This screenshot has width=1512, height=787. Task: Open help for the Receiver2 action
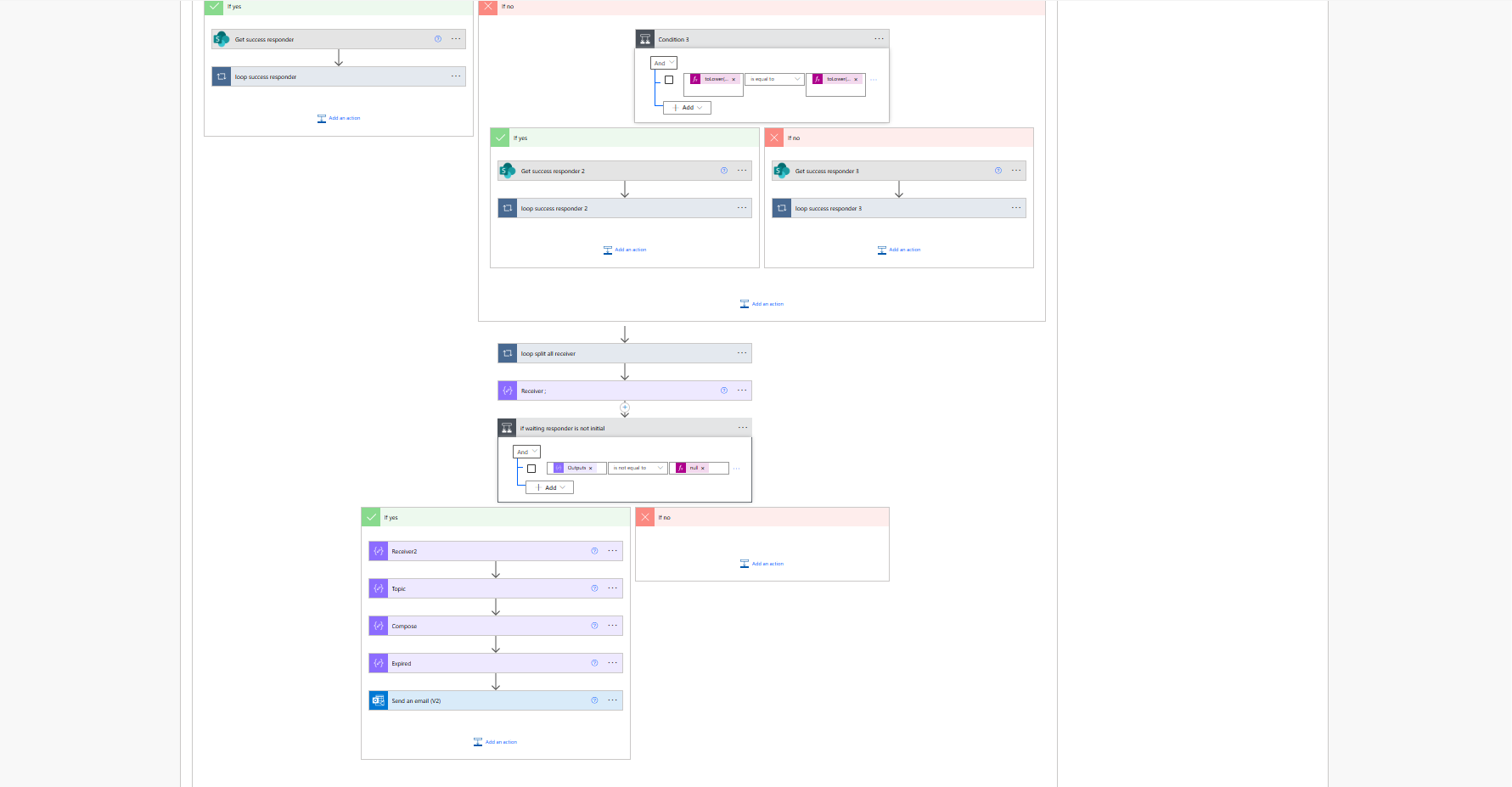tap(594, 551)
